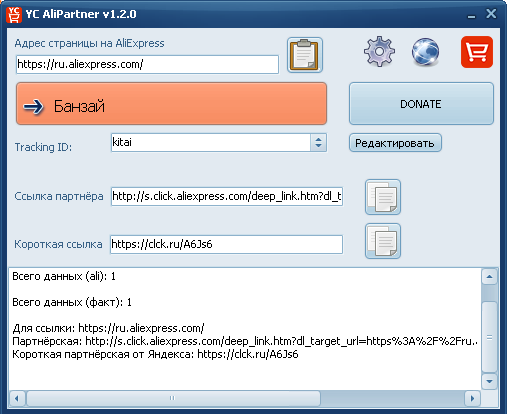Copy the partner link with copy icon

pos(383,197)
